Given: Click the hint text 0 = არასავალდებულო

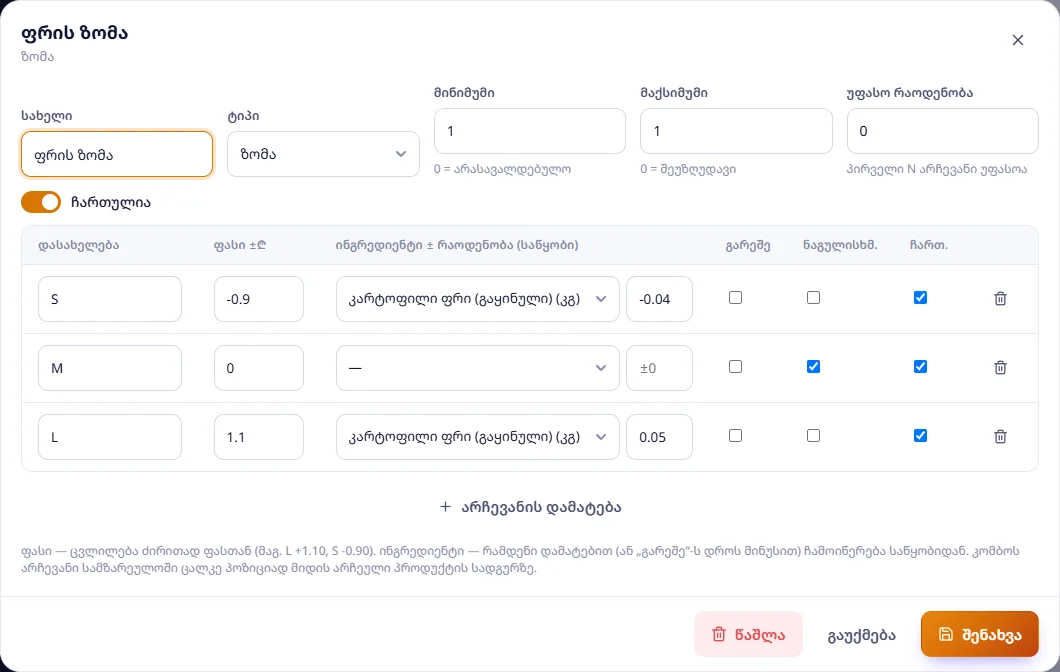Looking at the screenshot, I should coord(502,169).
